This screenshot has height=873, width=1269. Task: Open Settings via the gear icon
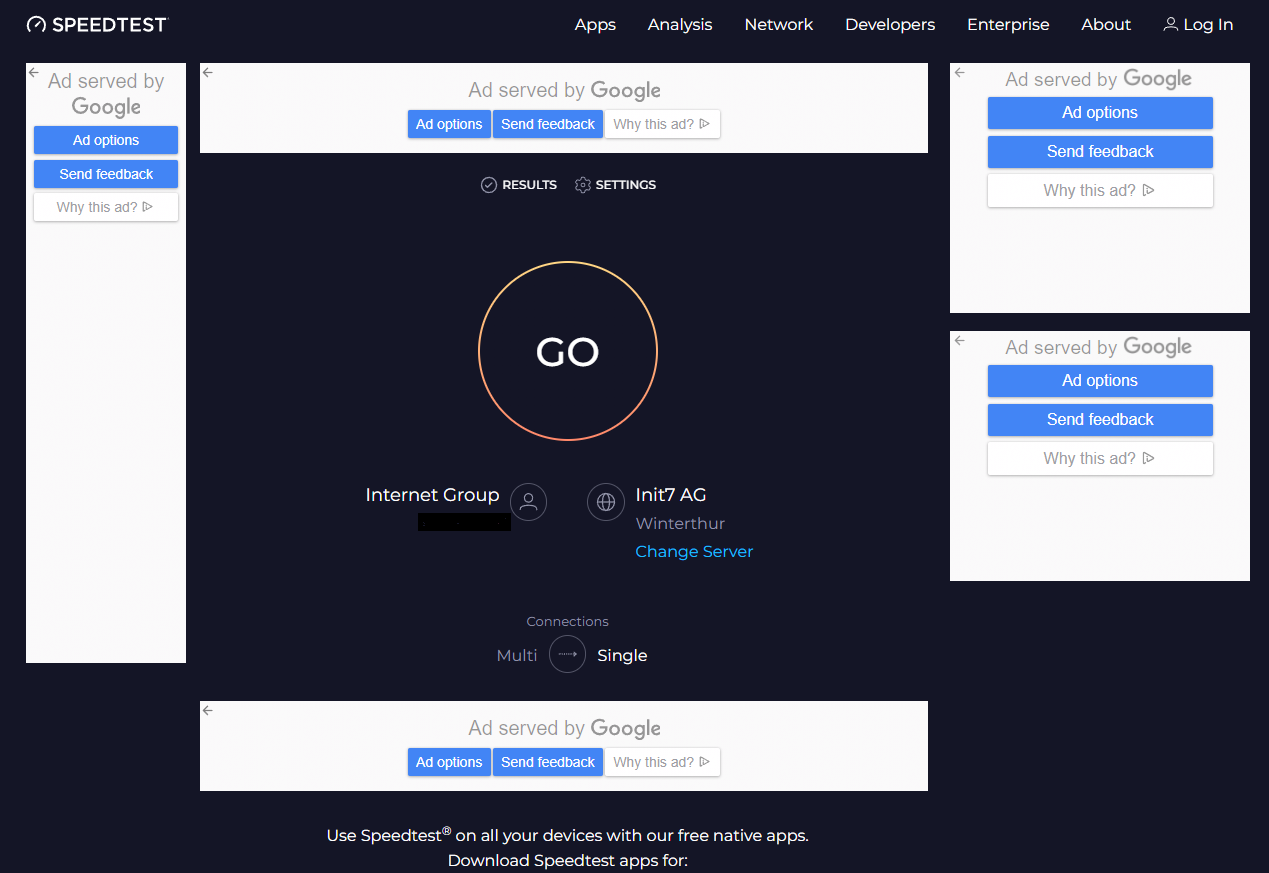click(583, 185)
